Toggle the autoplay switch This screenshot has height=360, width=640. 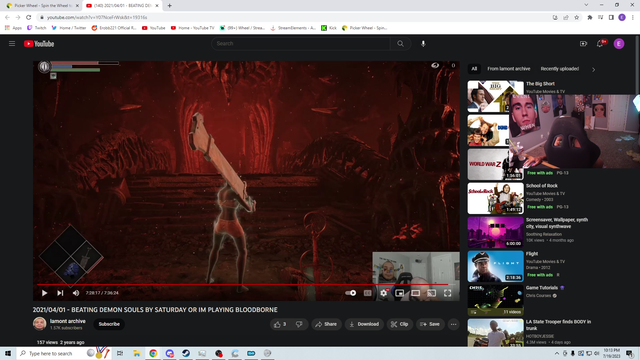tap(351, 293)
